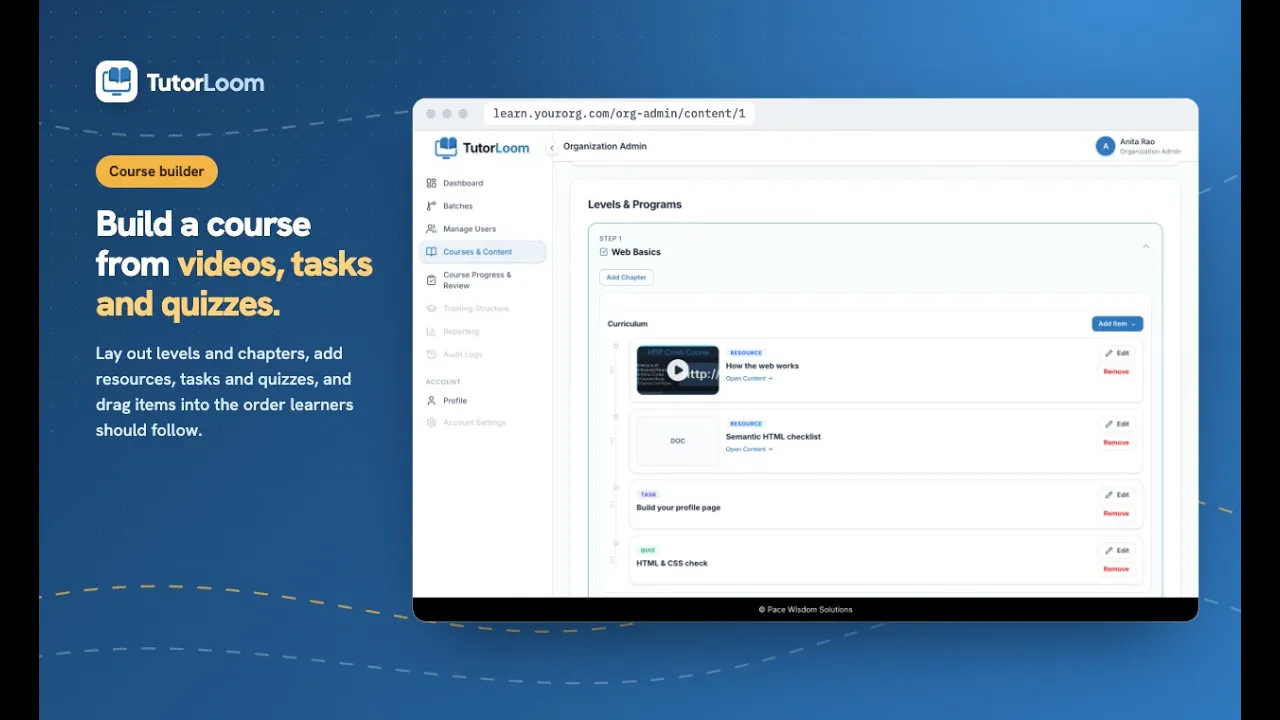Edit the HTML & CSS check quiz
Image resolution: width=1280 pixels, height=720 pixels.
(x=1117, y=551)
